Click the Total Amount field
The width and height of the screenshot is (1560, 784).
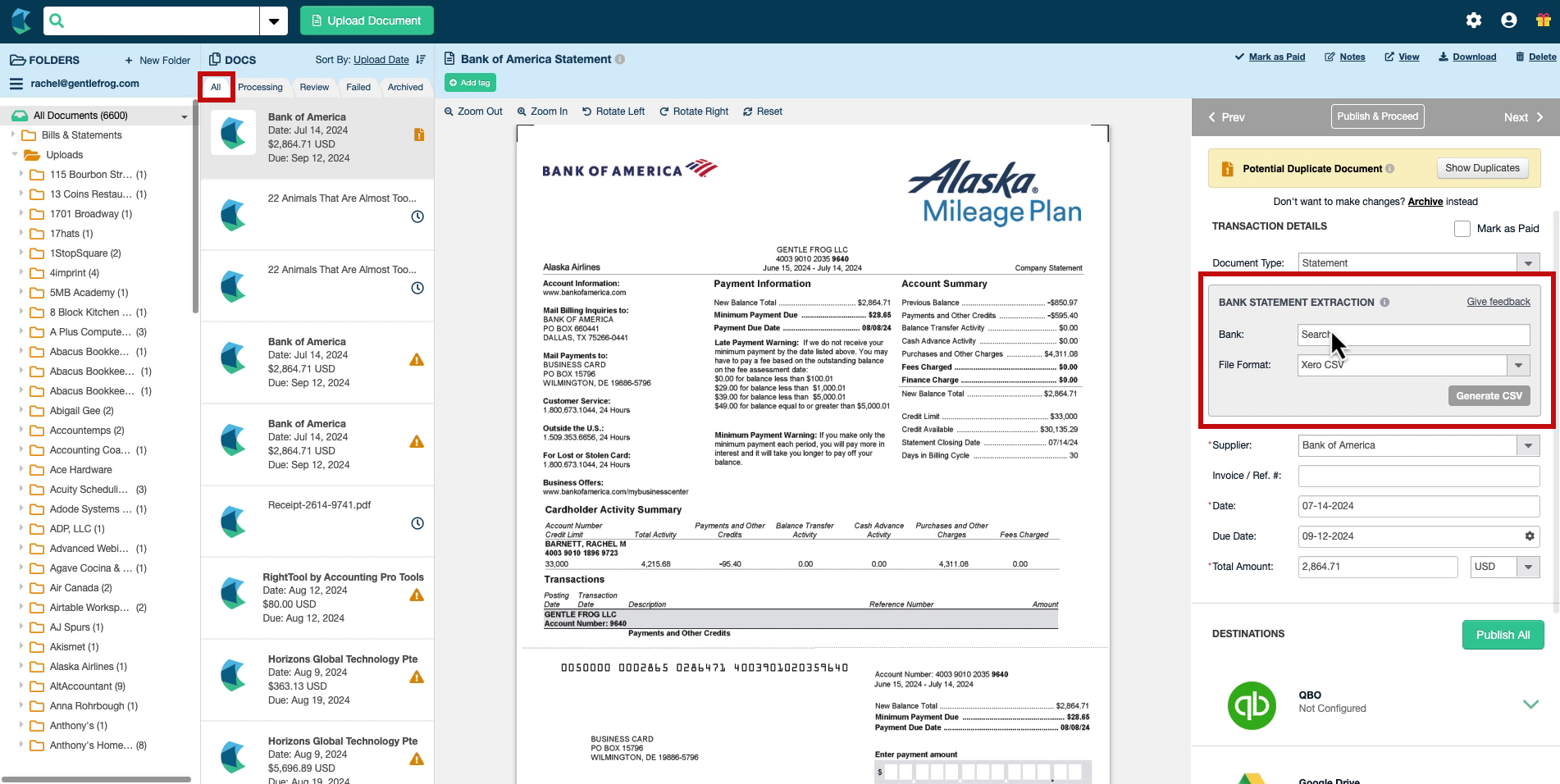(1378, 567)
